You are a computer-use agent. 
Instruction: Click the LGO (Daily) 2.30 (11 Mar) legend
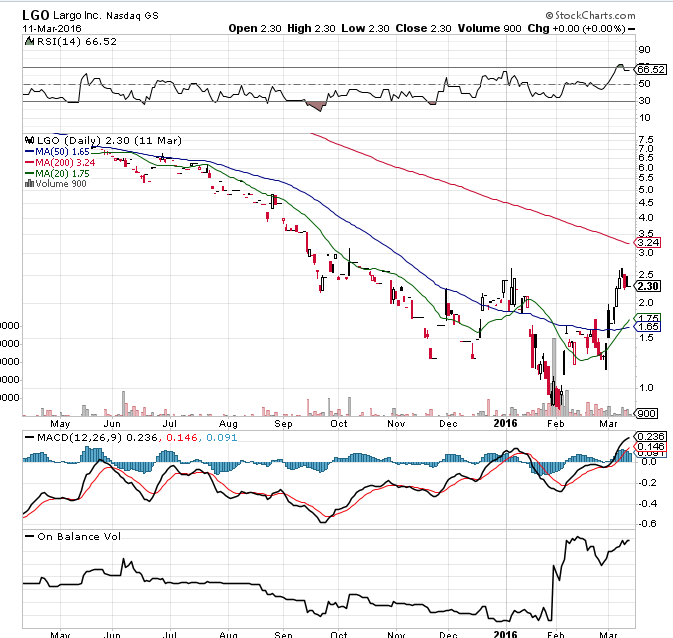pos(109,140)
